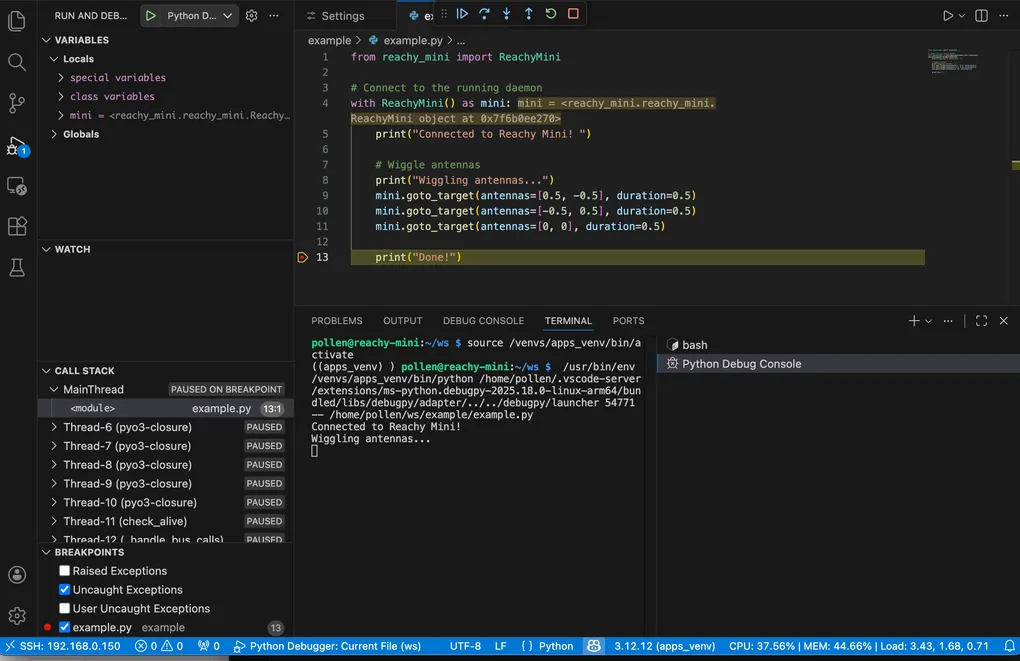Image resolution: width=1020 pixels, height=661 pixels.
Task: Switch to the Problems panel tab
Action: 336,321
